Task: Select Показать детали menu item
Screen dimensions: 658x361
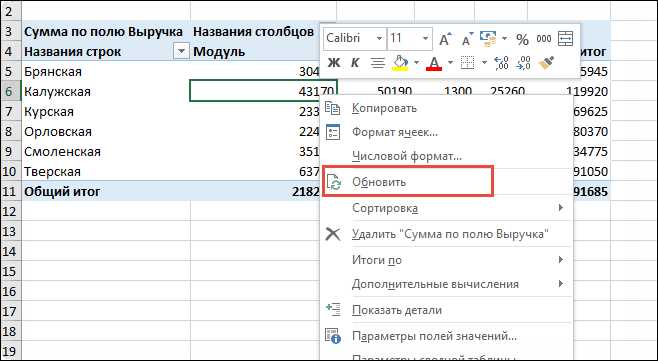Action: tap(446, 310)
